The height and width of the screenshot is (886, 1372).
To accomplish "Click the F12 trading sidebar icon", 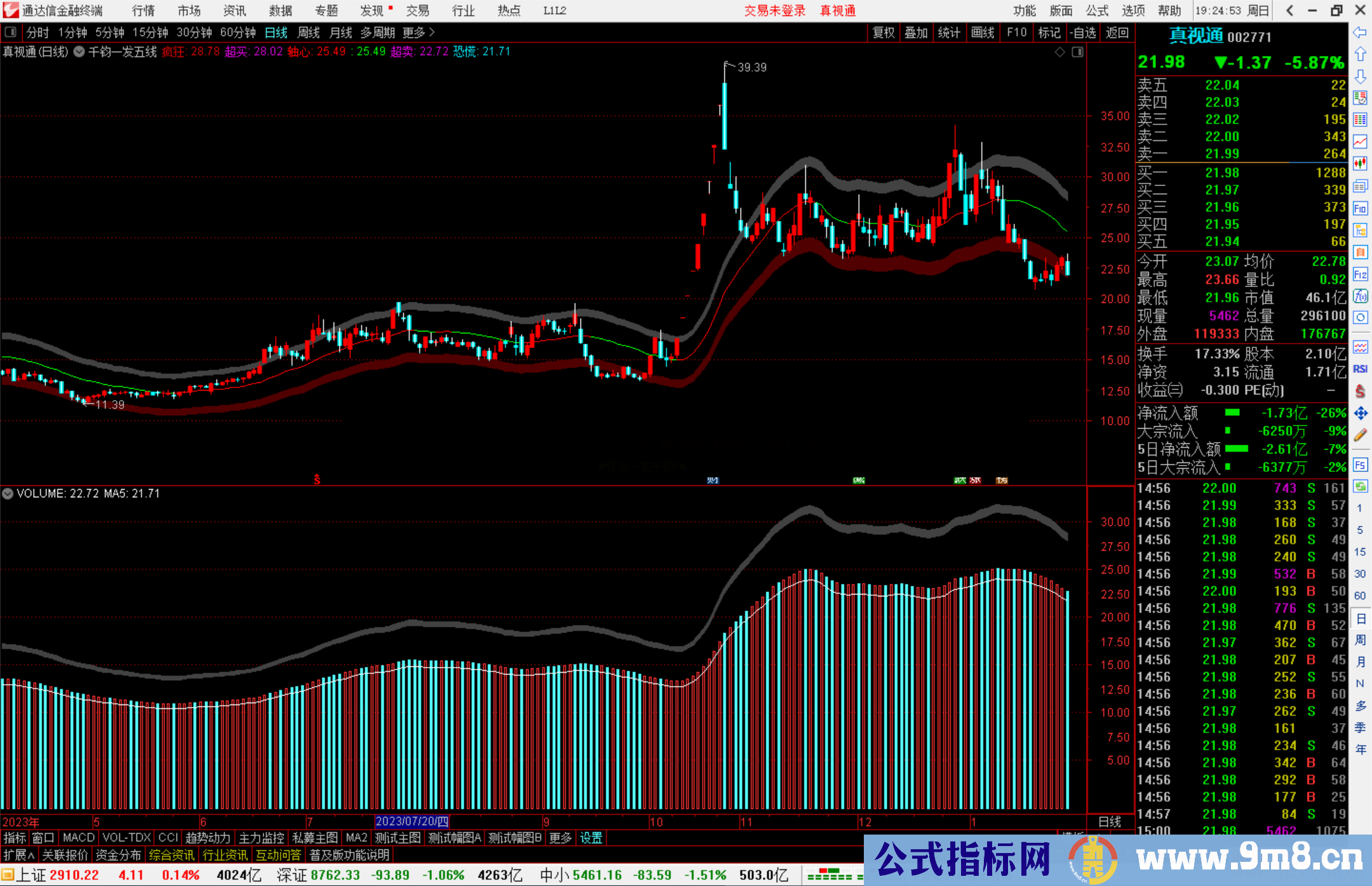I will (x=1360, y=274).
